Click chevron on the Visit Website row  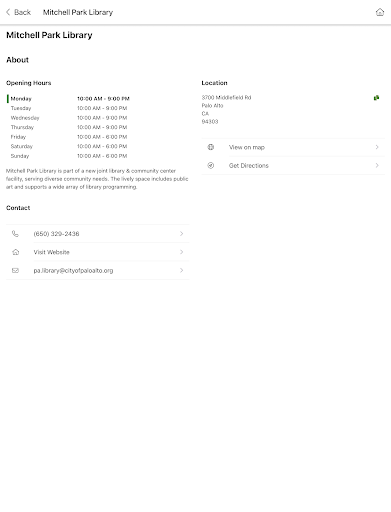(181, 252)
